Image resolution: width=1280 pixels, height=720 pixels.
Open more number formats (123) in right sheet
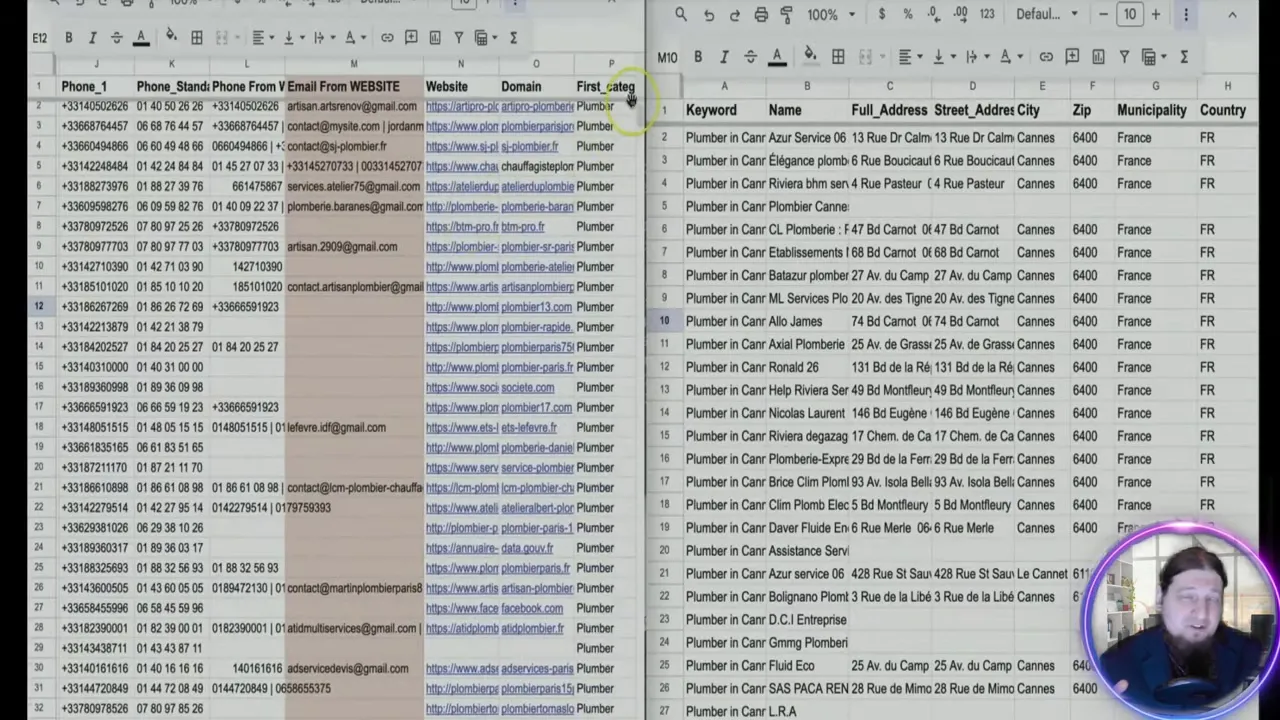[987, 15]
